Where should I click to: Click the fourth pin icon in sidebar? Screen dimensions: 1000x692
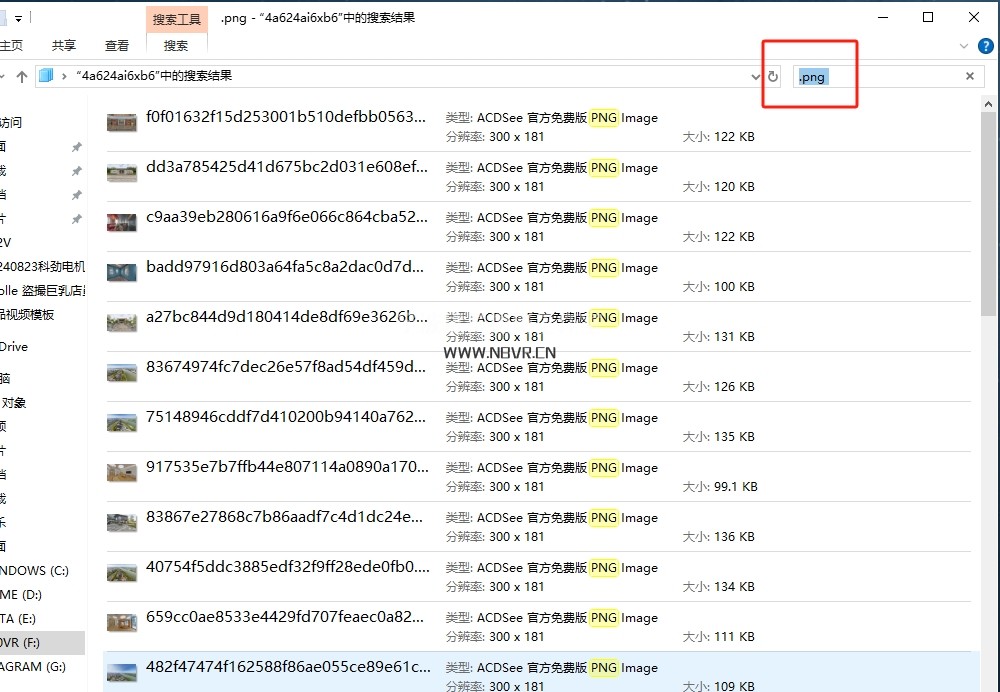(x=76, y=219)
